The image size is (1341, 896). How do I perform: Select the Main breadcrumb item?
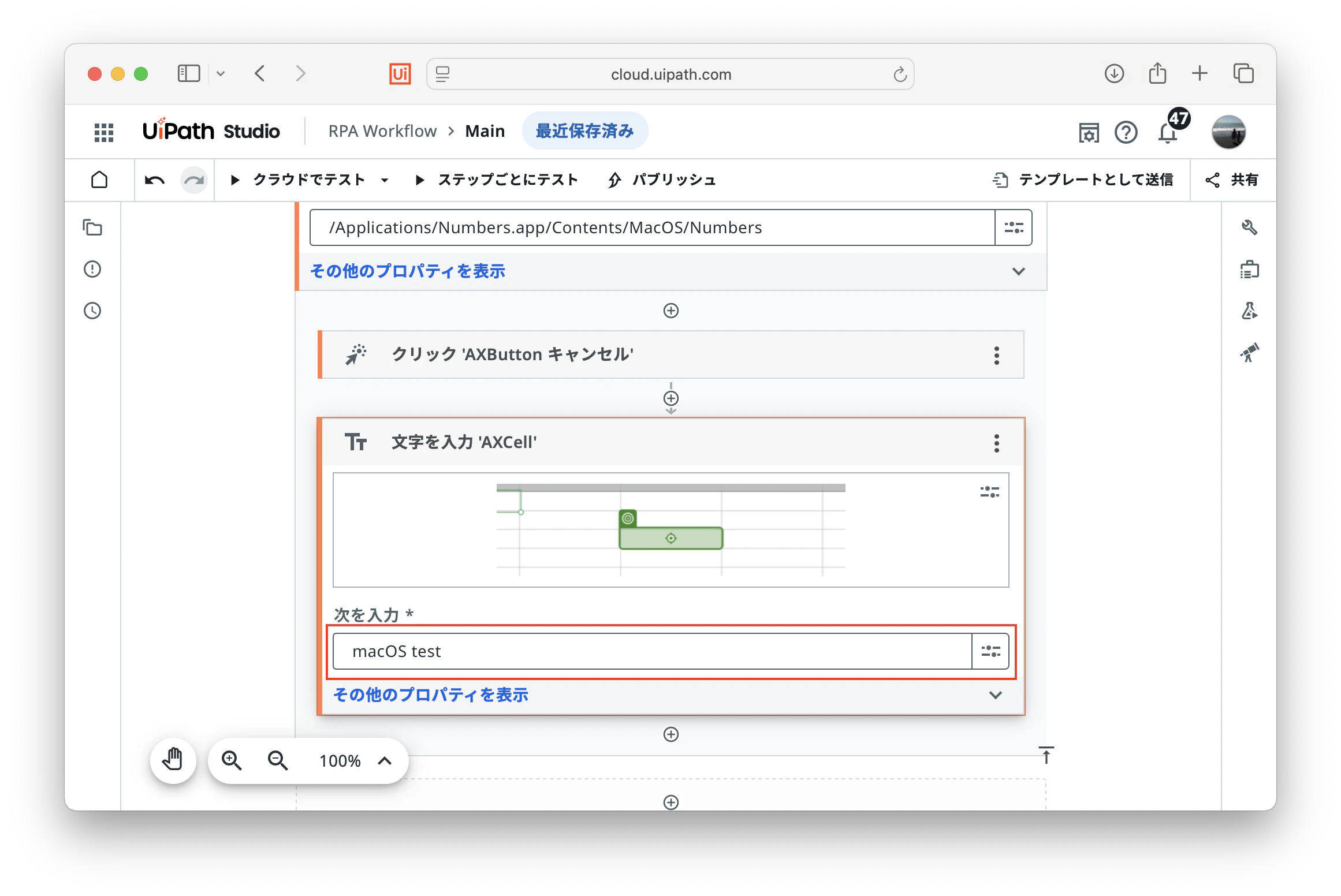tap(485, 132)
